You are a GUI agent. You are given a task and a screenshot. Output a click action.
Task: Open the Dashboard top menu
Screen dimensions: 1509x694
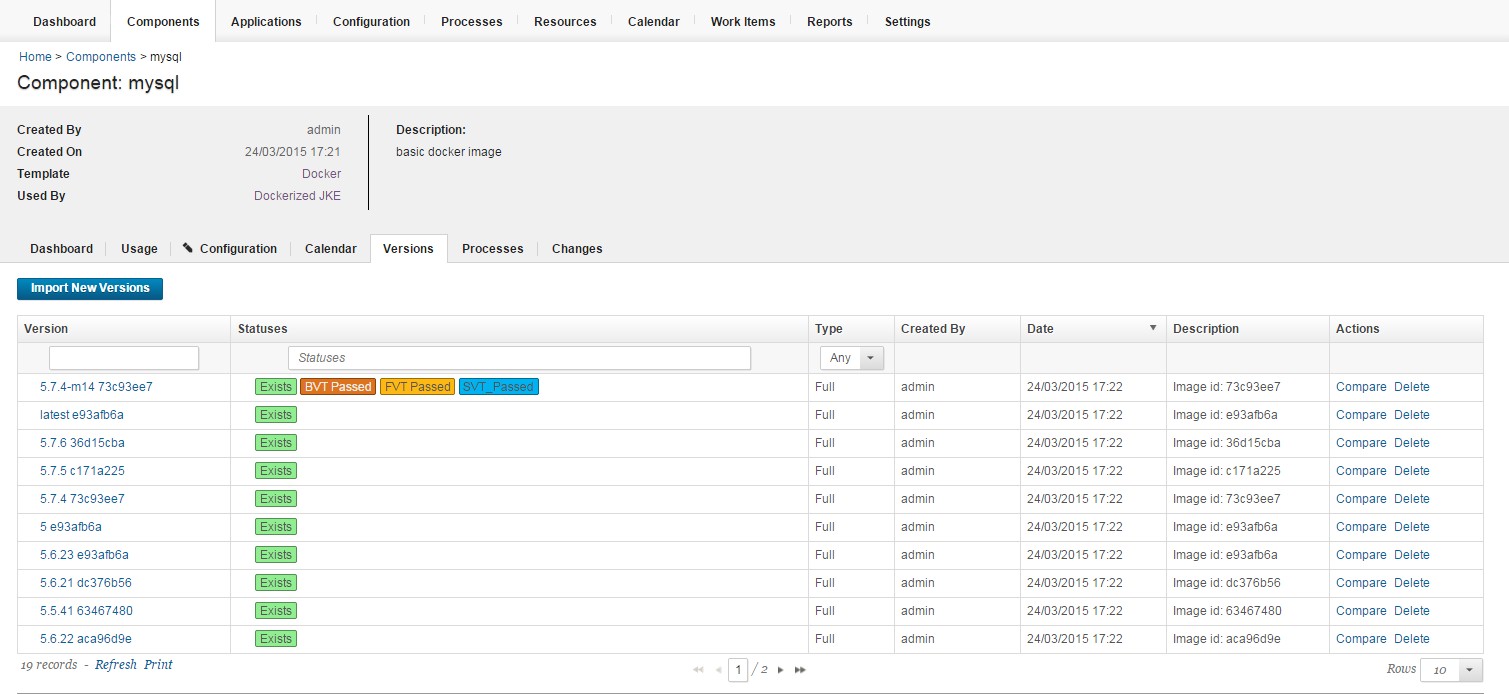click(65, 21)
